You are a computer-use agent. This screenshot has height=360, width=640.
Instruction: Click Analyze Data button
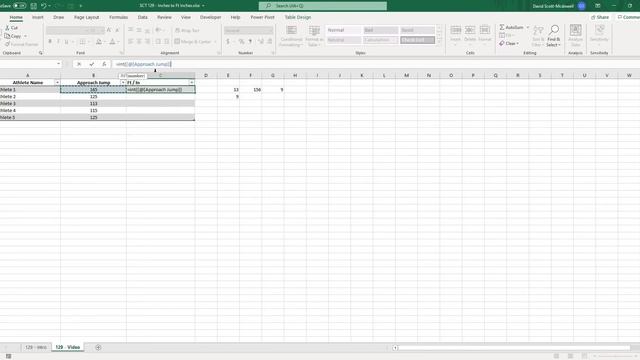(x=576, y=36)
